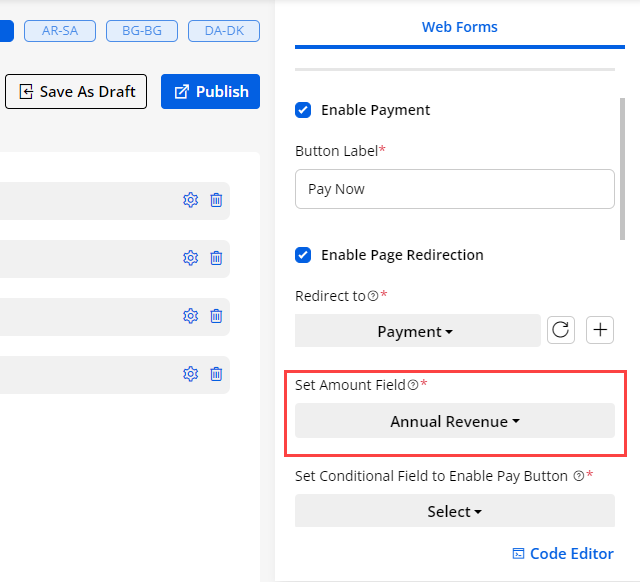Select the AR-SA language tab

pyautogui.click(x=60, y=31)
